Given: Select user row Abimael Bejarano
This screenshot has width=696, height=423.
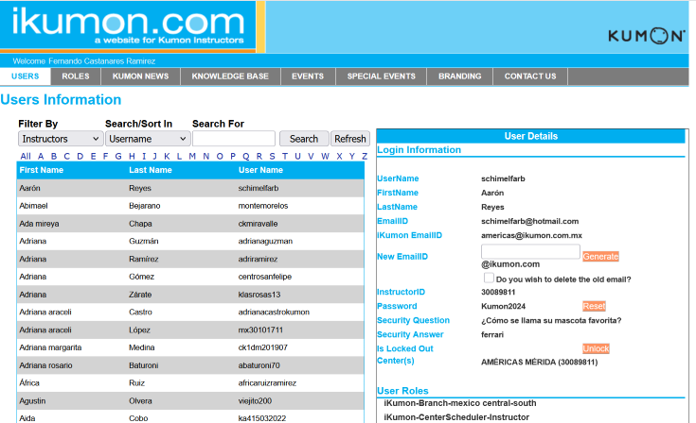Looking at the screenshot, I should (190, 206).
